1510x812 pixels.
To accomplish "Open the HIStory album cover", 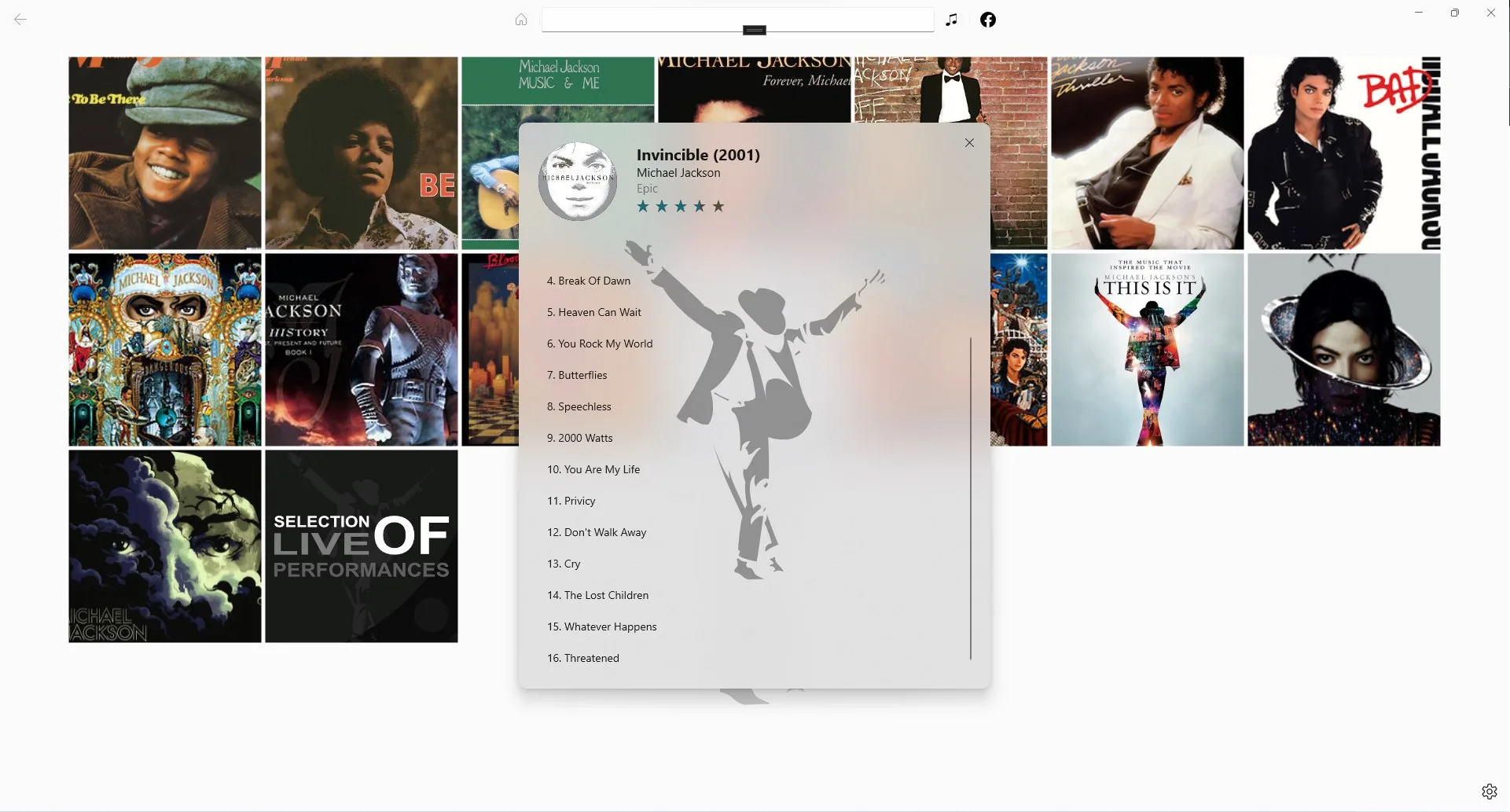I will [x=362, y=350].
